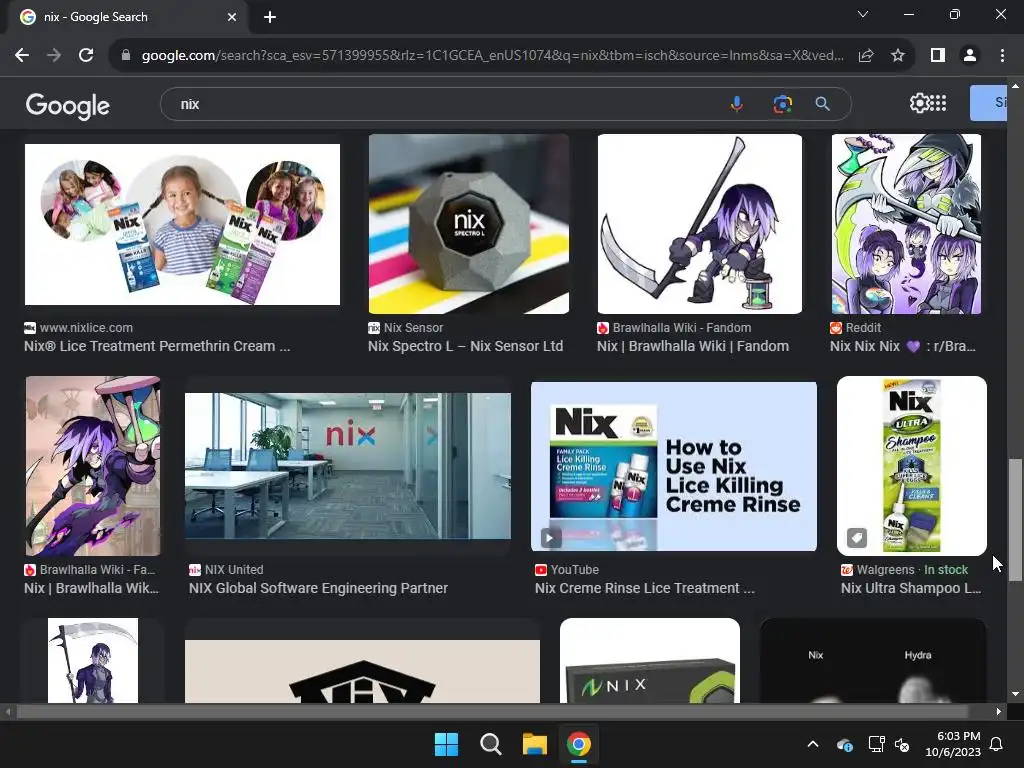Open the Nix lice treatment kids image

click(182, 224)
